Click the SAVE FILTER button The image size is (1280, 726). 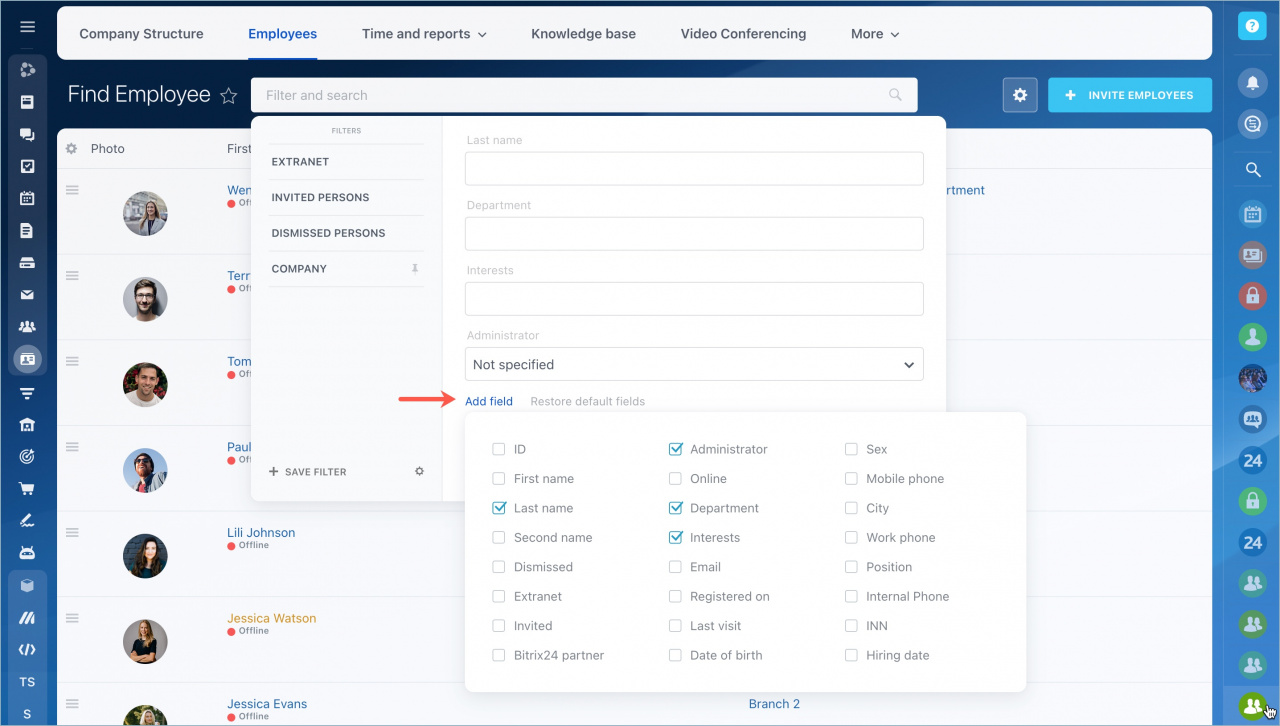(308, 472)
